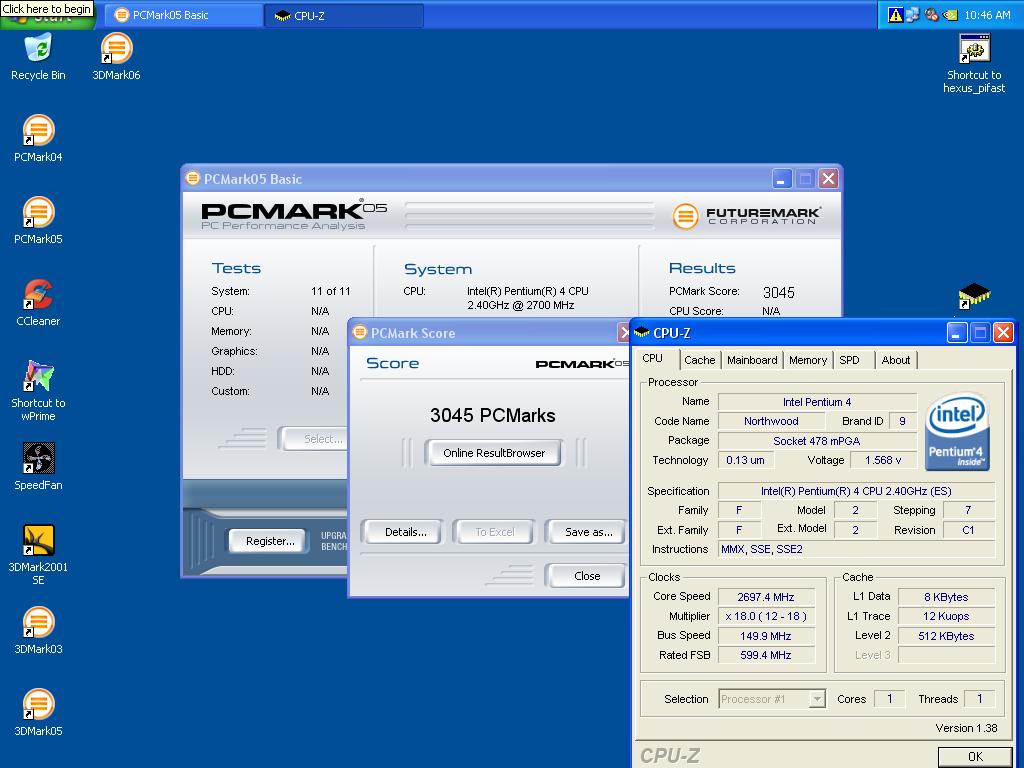Screen dimensions: 1024x768
Task: Switch to the Cache tab
Action: (x=699, y=360)
